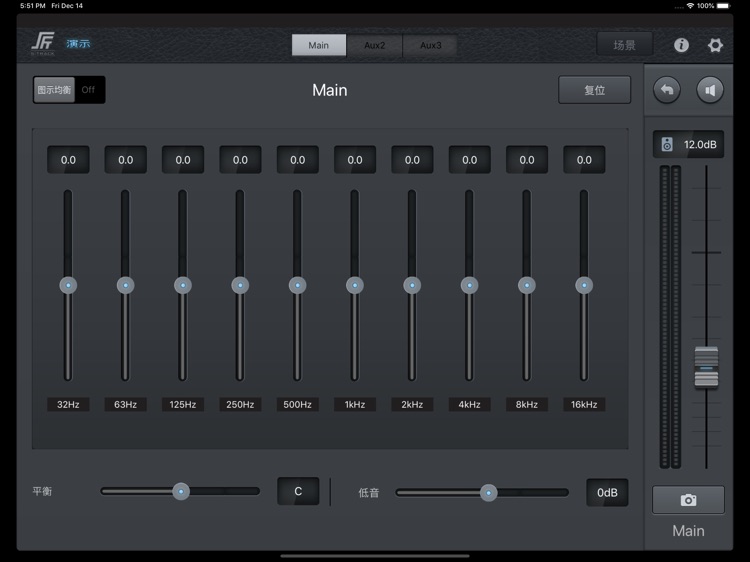Click the 8kHz frequency label
The width and height of the screenshot is (750, 562).
tap(527, 404)
